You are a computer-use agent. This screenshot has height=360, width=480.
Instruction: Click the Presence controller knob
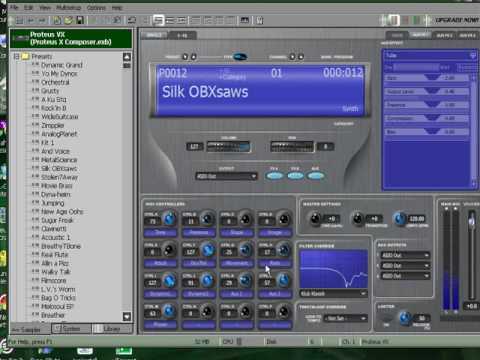pyautogui.click(x=208, y=219)
